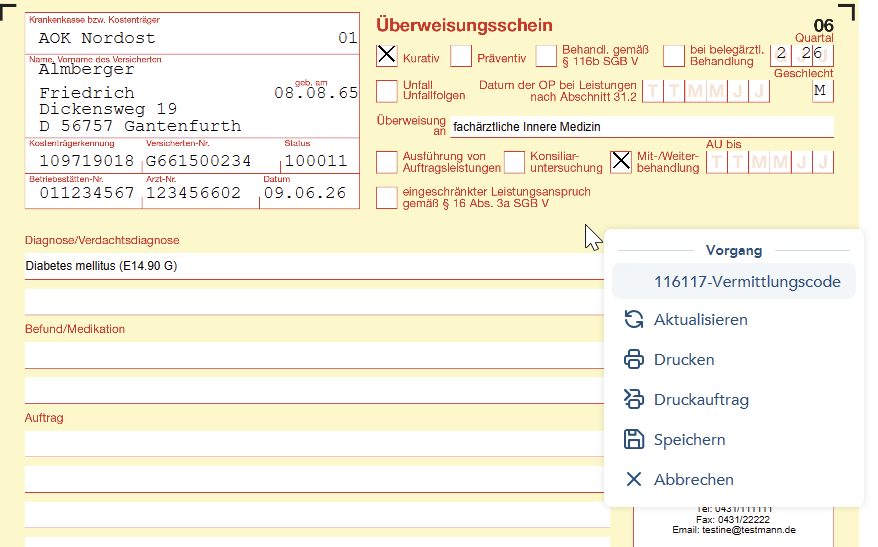This screenshot has height=547, width=878.
Task: Click the AU bis date field
Action: [770, 162]
